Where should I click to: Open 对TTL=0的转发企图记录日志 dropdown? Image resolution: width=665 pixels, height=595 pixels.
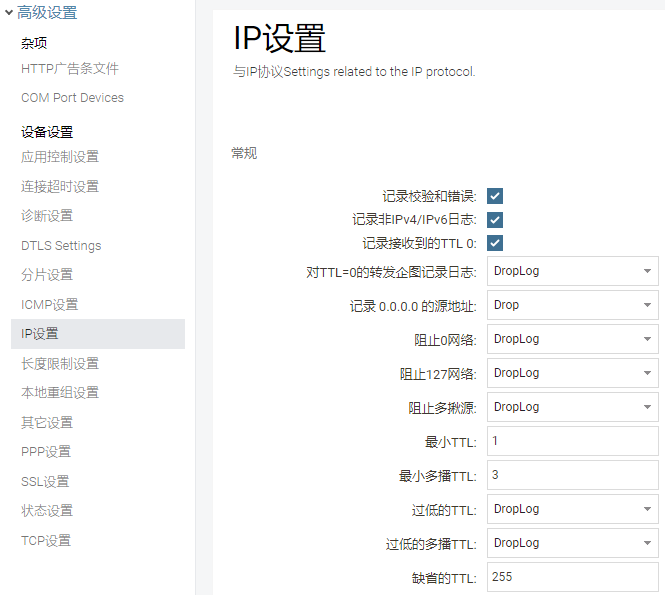point(573,271)
